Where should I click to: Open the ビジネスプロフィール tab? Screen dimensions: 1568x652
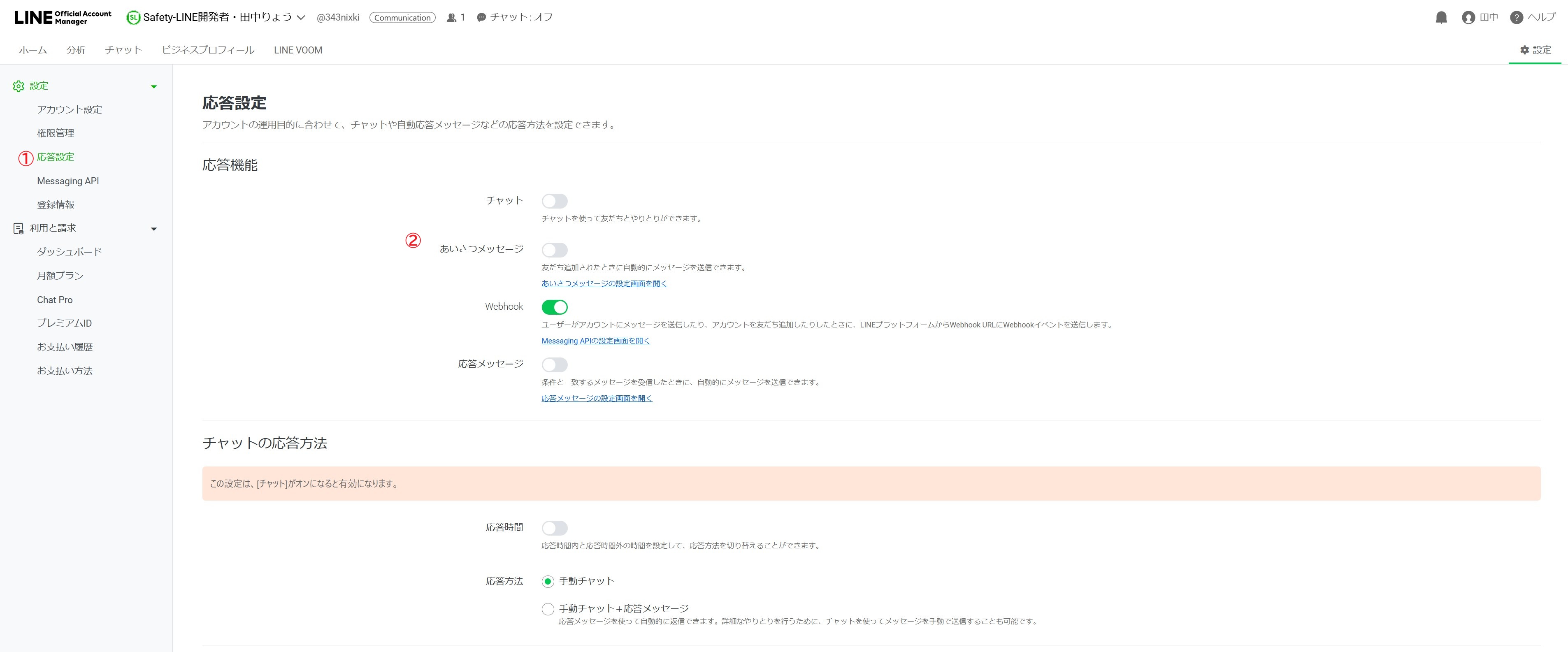click(x=208, y=50)
